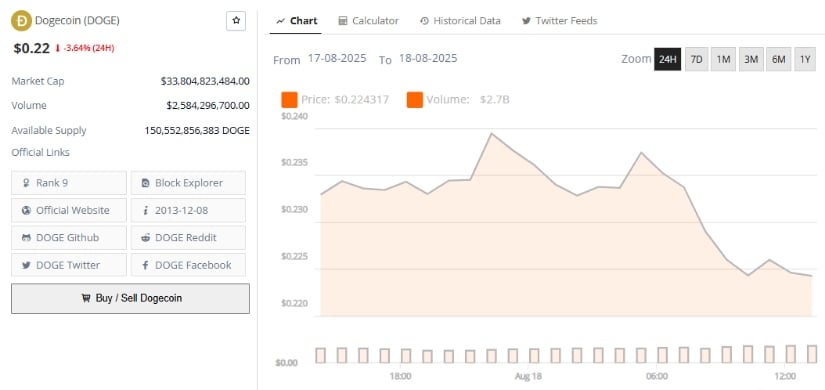Click the Rank award icon
This screenshot has height=390, width=825.
point(26,183)
